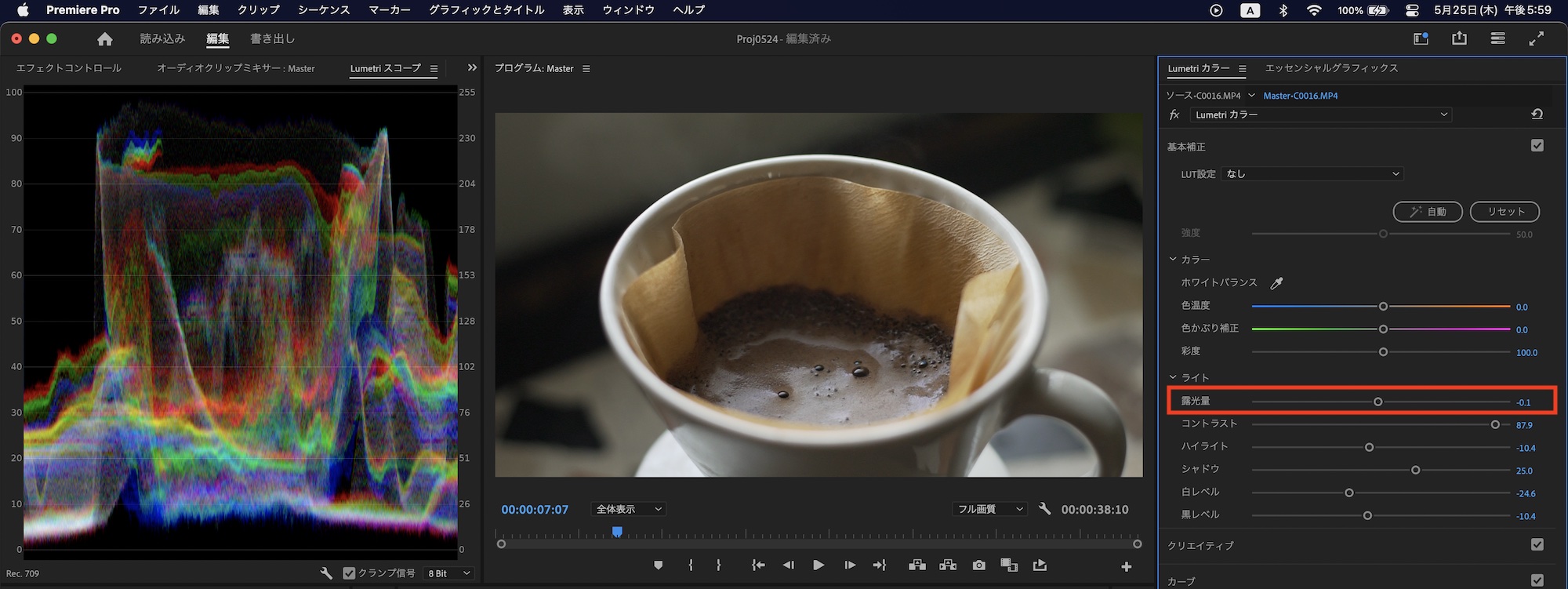The height and width of the screenshot is (589, 1568).
Task: Toggle the クリエイティブ section checkbox
Action: point(1537,545)
